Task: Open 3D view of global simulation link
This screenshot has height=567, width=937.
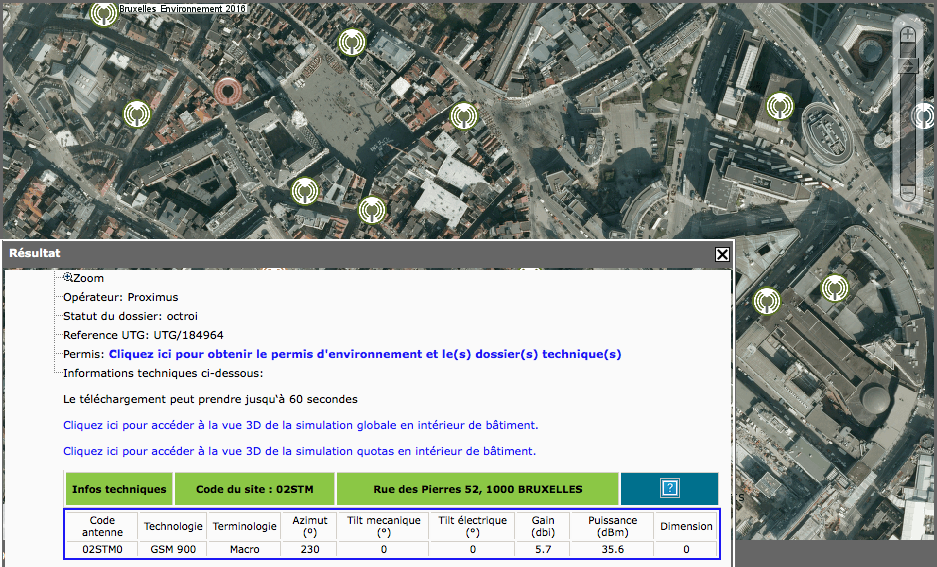Action: click(300, 425)
